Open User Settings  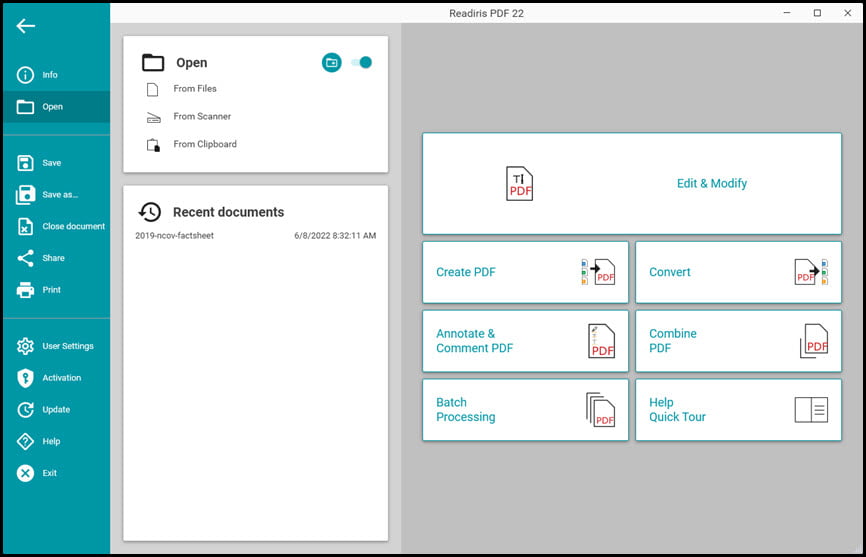point(56,346)
